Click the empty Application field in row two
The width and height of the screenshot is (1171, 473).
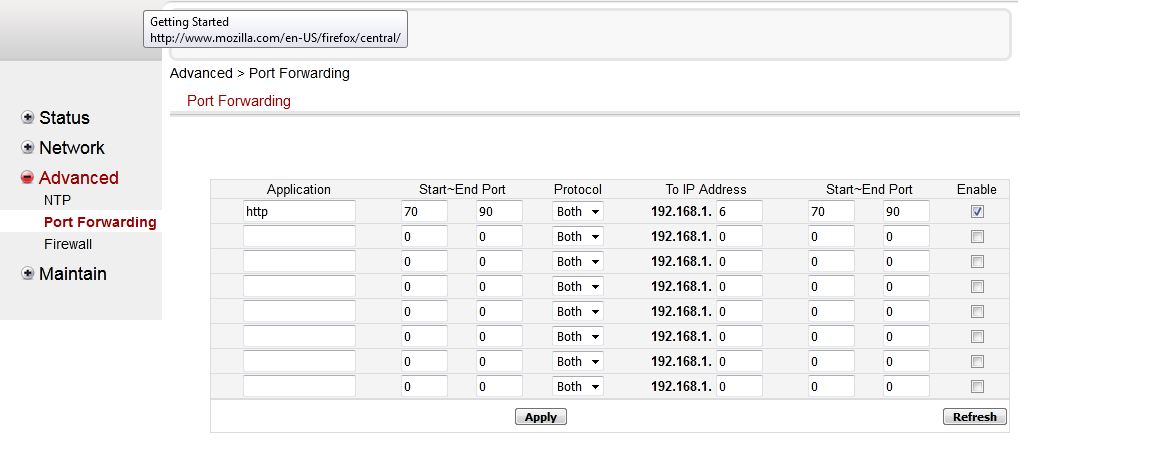[299, 237]
